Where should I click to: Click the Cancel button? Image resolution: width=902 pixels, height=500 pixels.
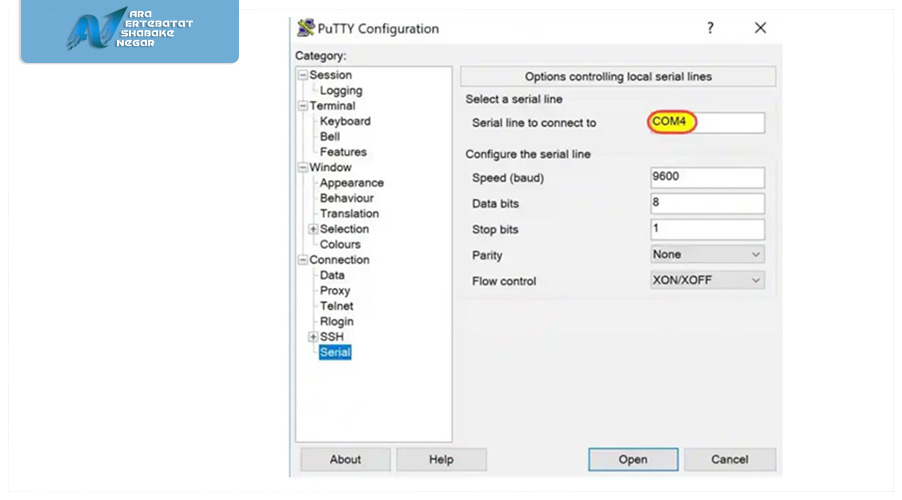tap(729, 460)
